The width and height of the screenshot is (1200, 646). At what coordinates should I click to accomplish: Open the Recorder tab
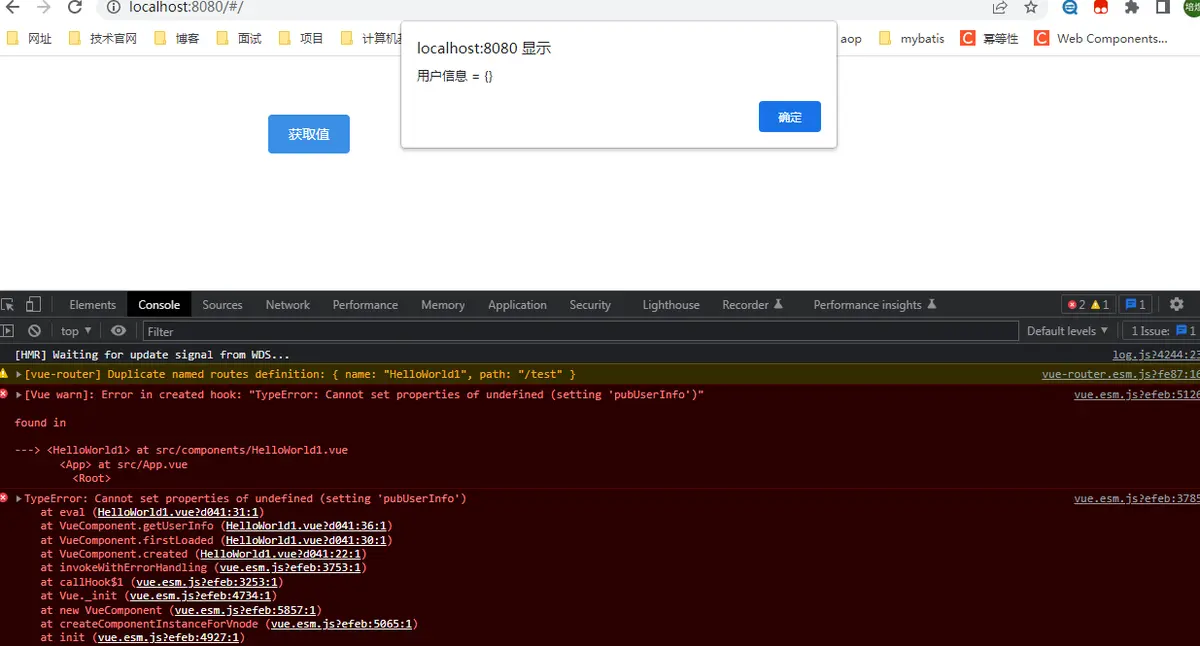[753, 305]
